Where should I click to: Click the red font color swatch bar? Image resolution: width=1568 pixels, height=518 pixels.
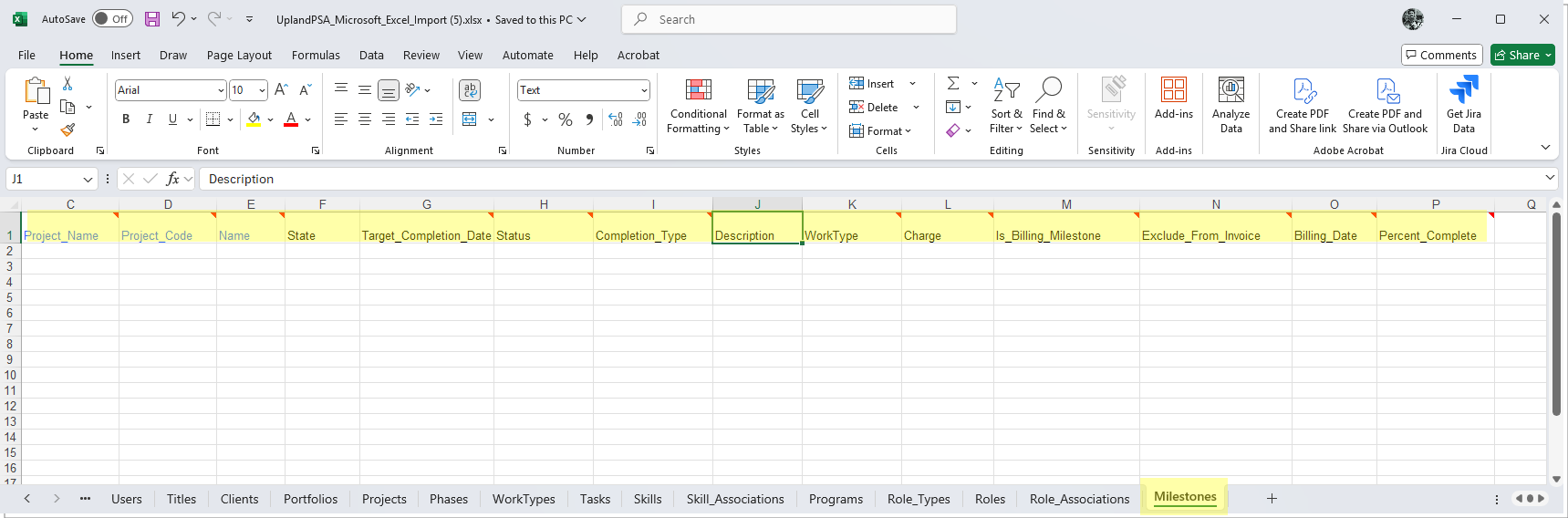coord(291,125)
